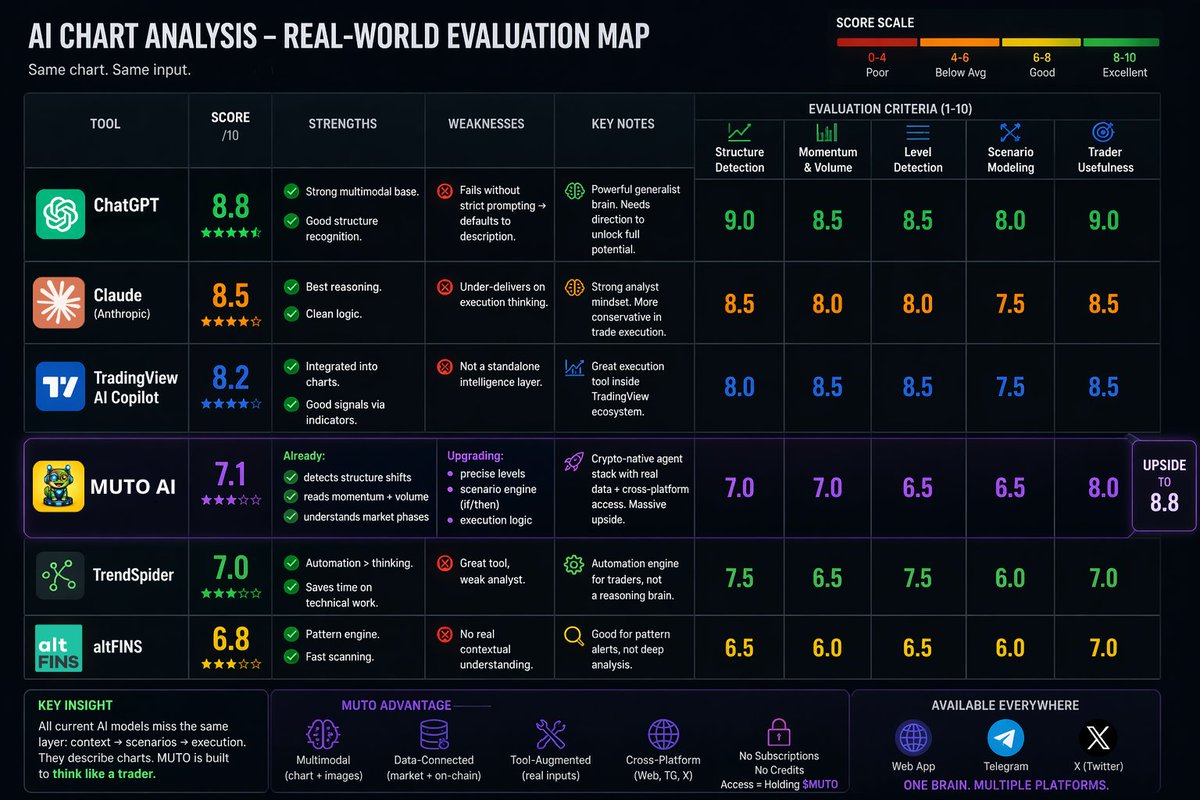Click the orange 4-6 Below Avg scale bar
The image size is (1200, 800).
point(959,43)
